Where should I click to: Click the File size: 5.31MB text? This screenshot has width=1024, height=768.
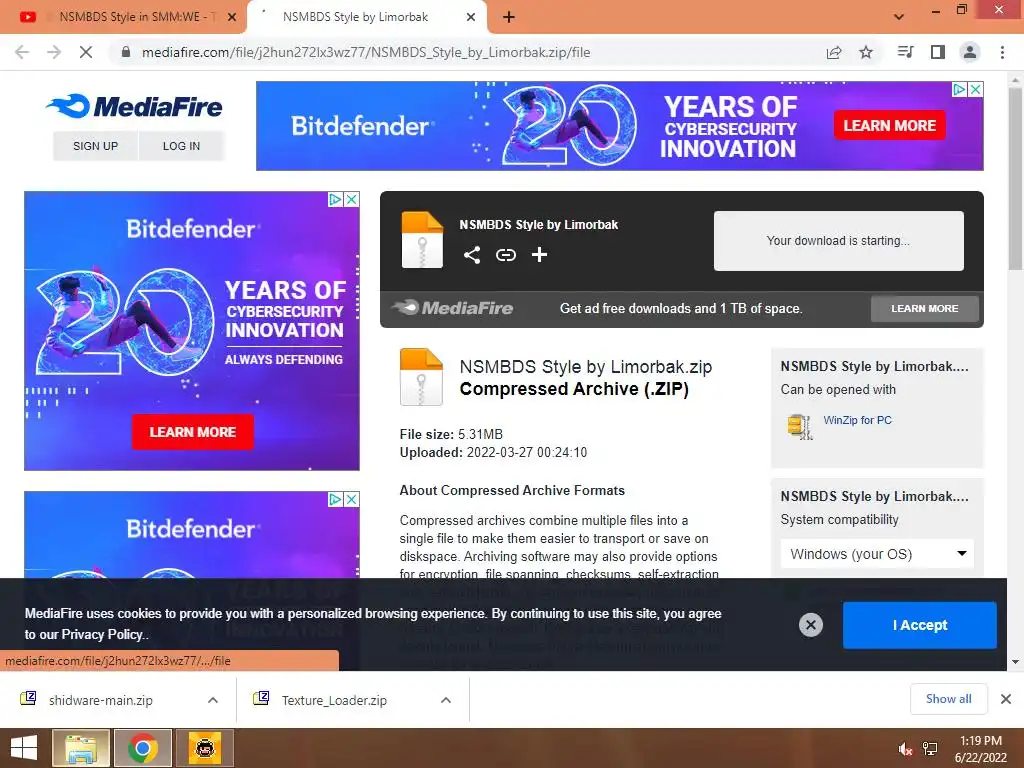click(451, 434)
